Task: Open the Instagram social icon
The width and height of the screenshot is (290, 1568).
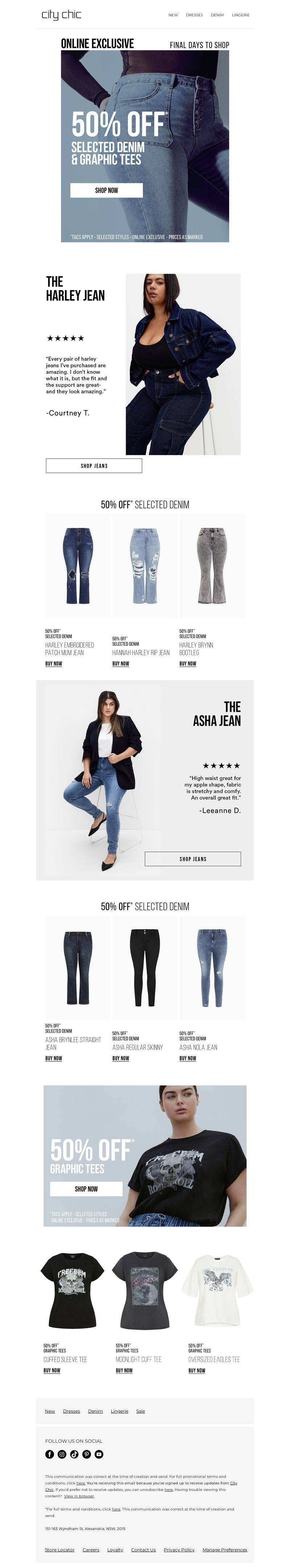Action: tap(62, 1454)
